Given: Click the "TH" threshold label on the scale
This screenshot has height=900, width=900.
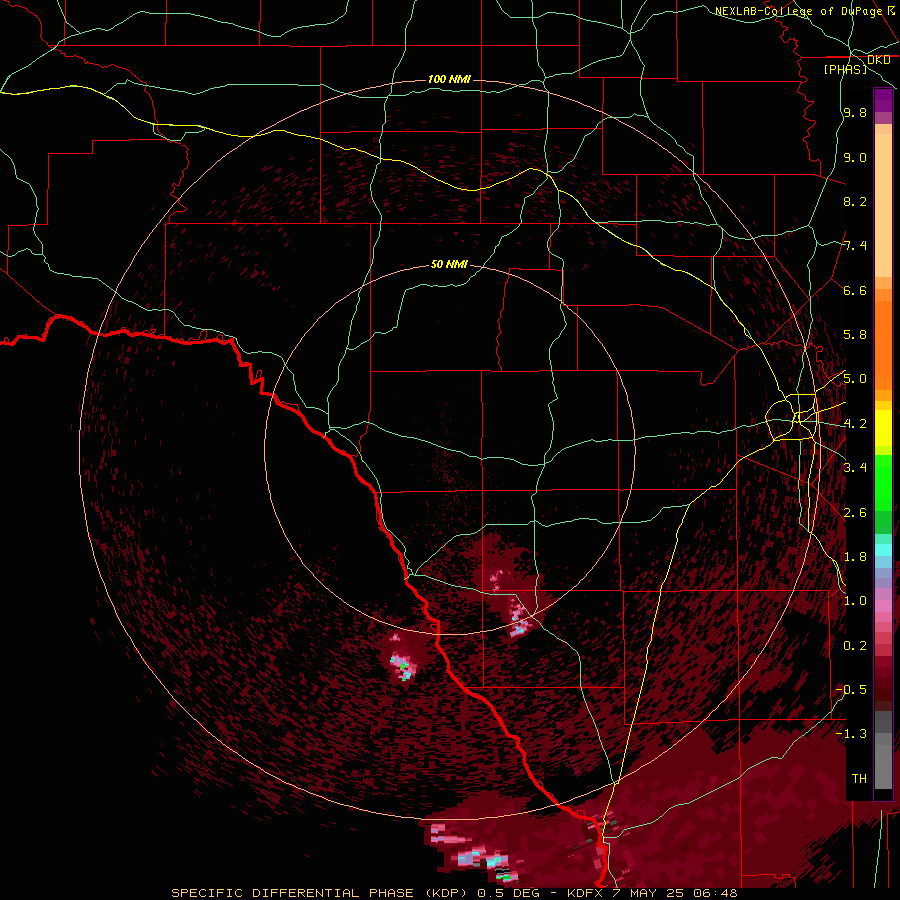Looking at the screenshot, I should [x=859, y=779].
